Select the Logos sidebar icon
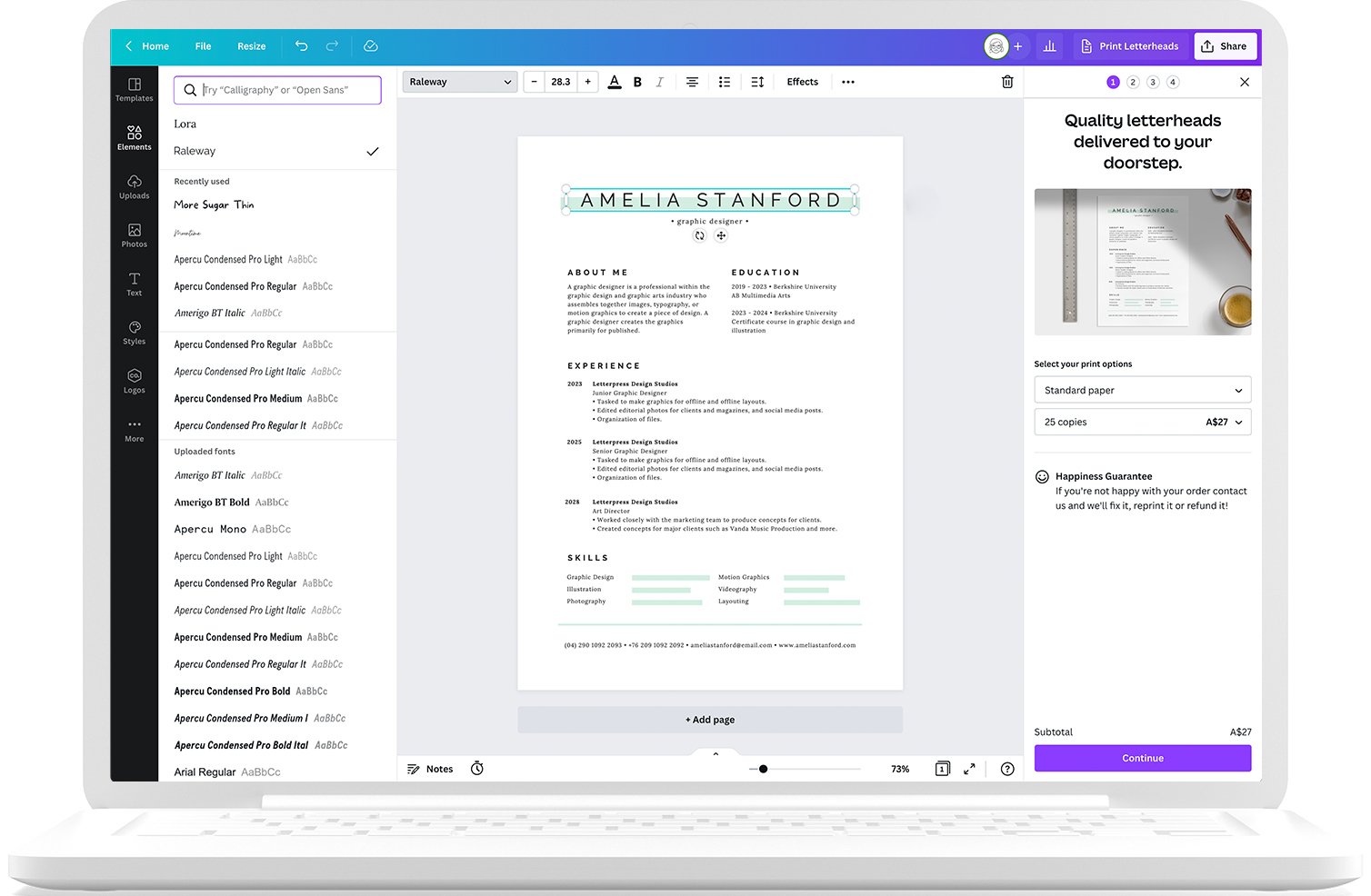1371x896 pixels. tap(134, 383)
